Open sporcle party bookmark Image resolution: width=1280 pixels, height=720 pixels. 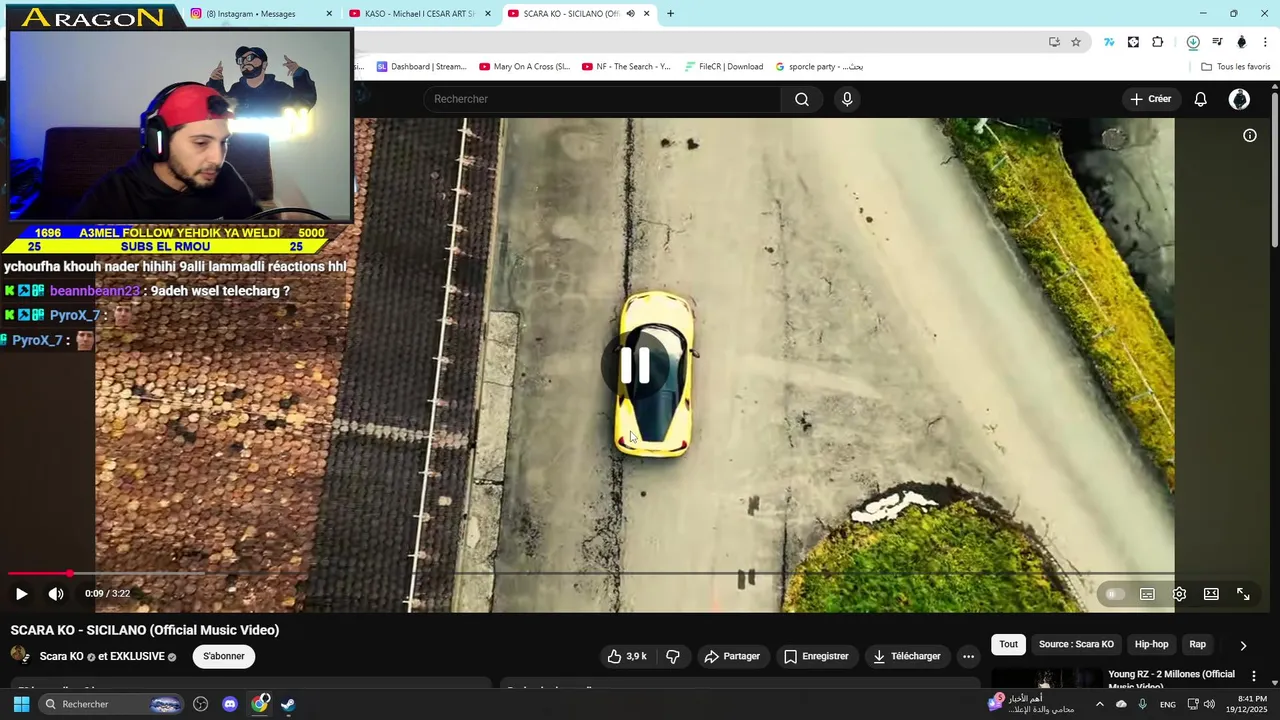point(819,67)
